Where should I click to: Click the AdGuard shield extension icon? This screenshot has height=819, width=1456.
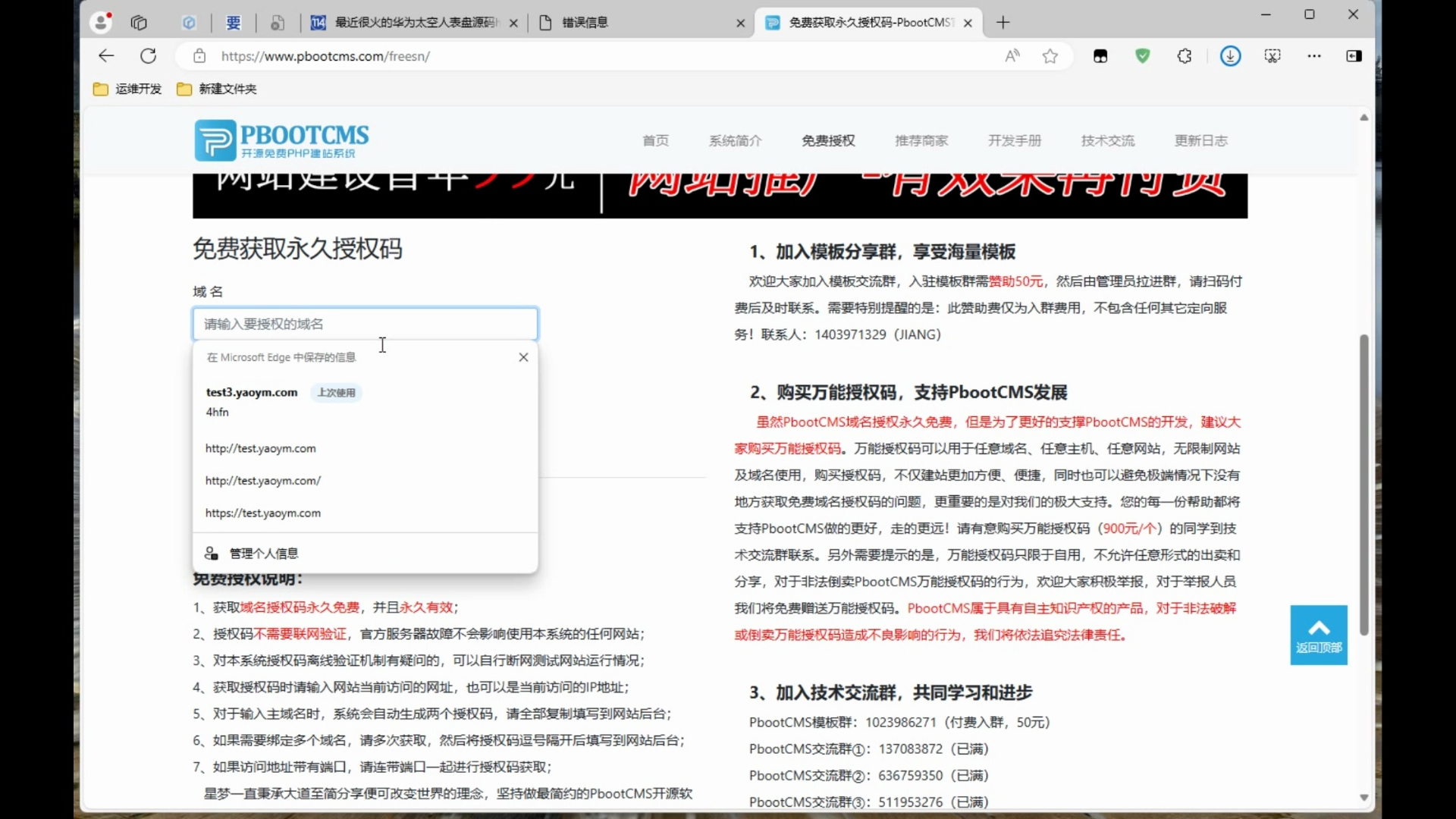point(1143,55)
